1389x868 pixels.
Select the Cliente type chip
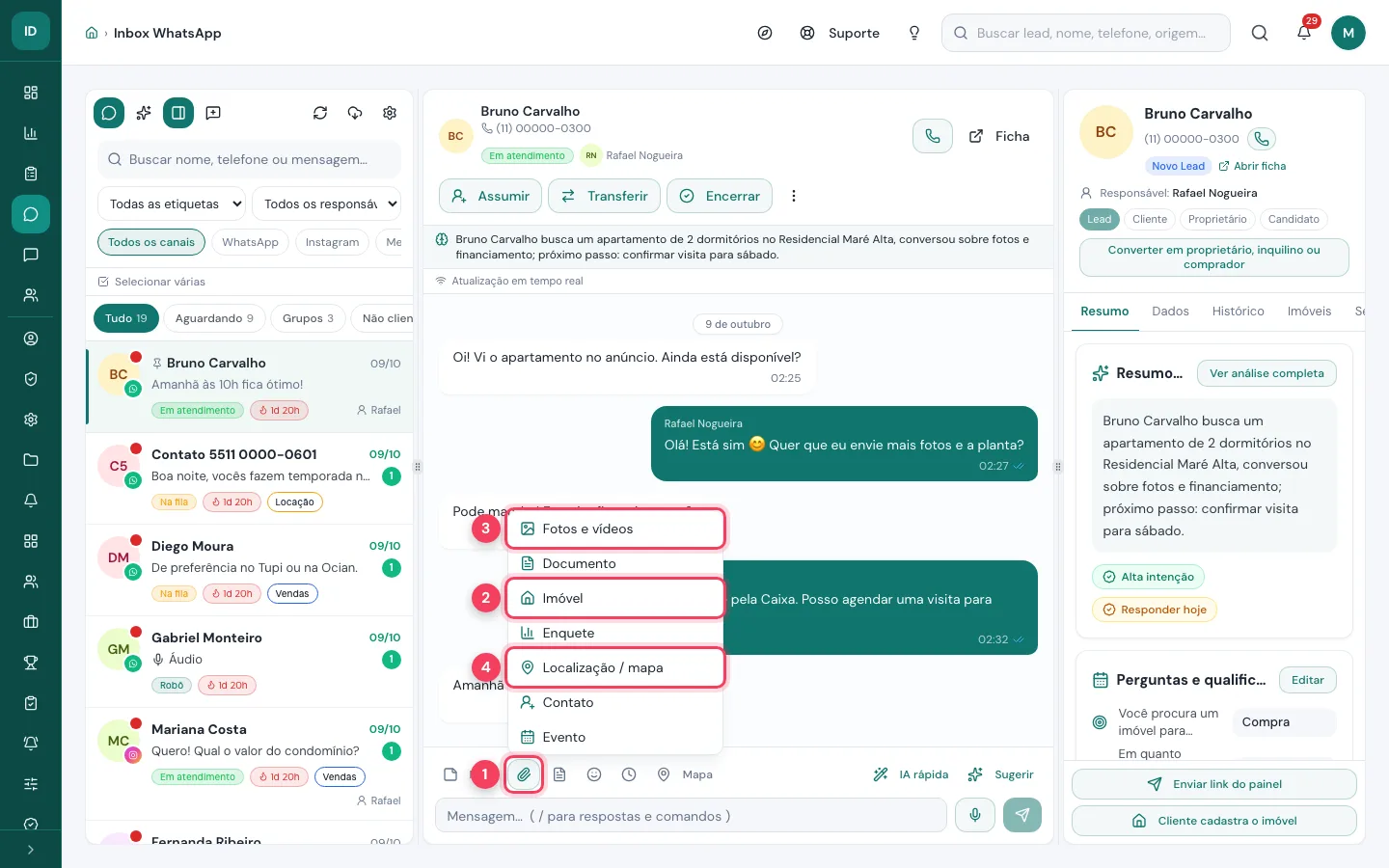point(1150,219)
